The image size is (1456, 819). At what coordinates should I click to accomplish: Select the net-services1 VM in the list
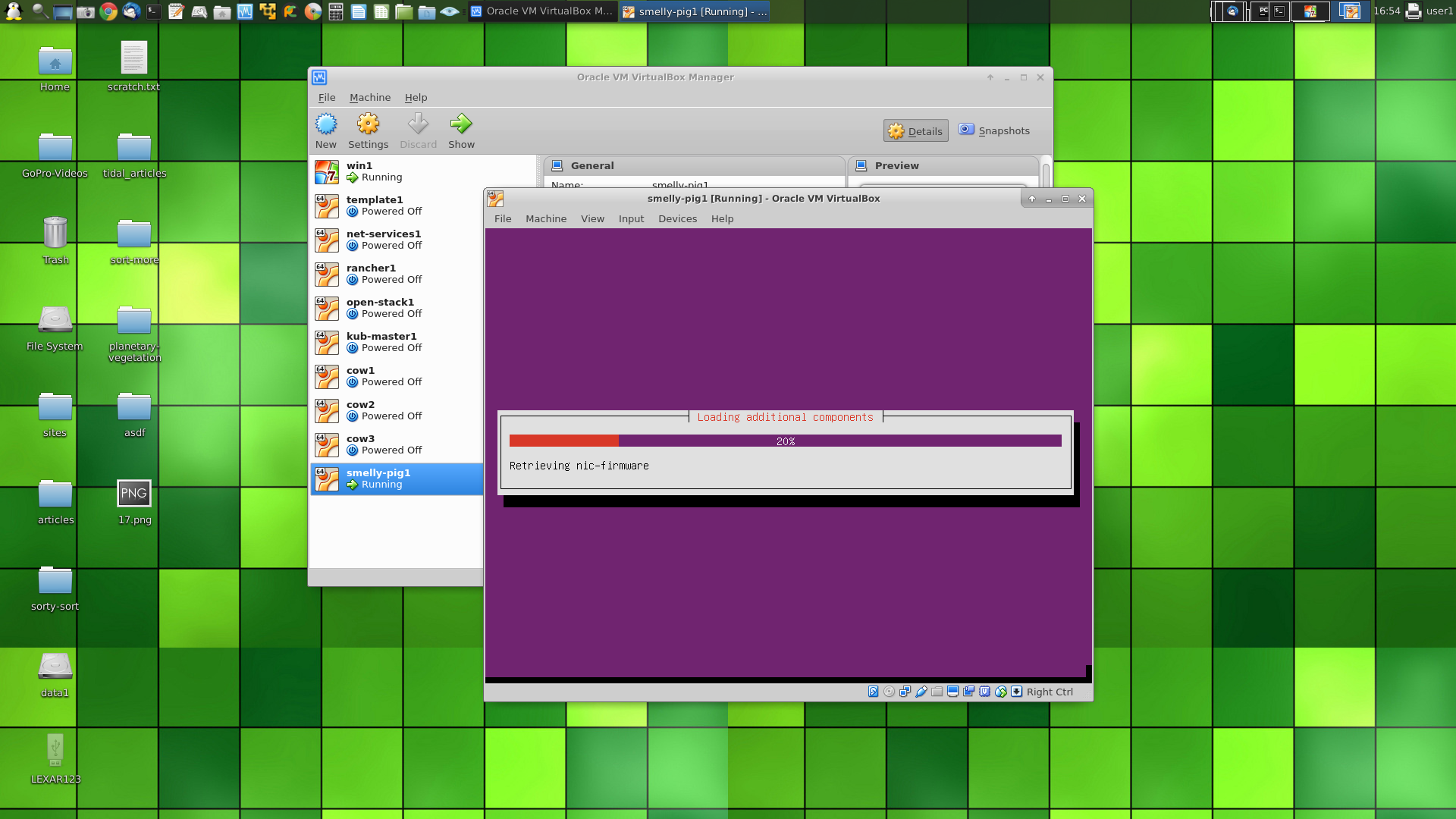point(397,240)
